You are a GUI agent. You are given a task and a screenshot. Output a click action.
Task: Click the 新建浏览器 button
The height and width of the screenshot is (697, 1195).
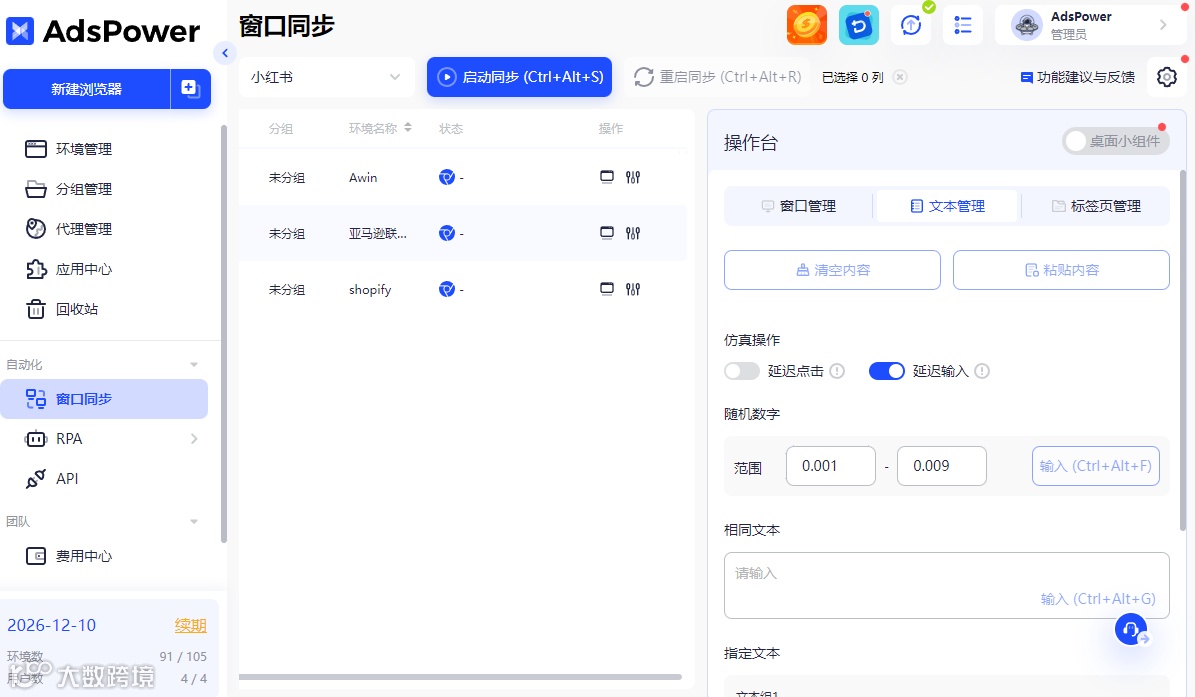pyautogui.click(x=86, y=89)
